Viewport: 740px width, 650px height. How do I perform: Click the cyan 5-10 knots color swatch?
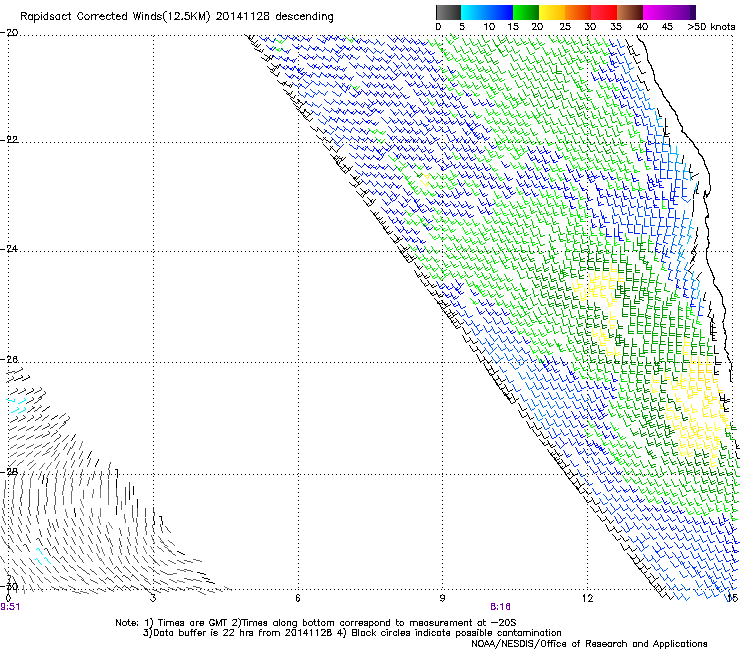[x=474, y=12]
